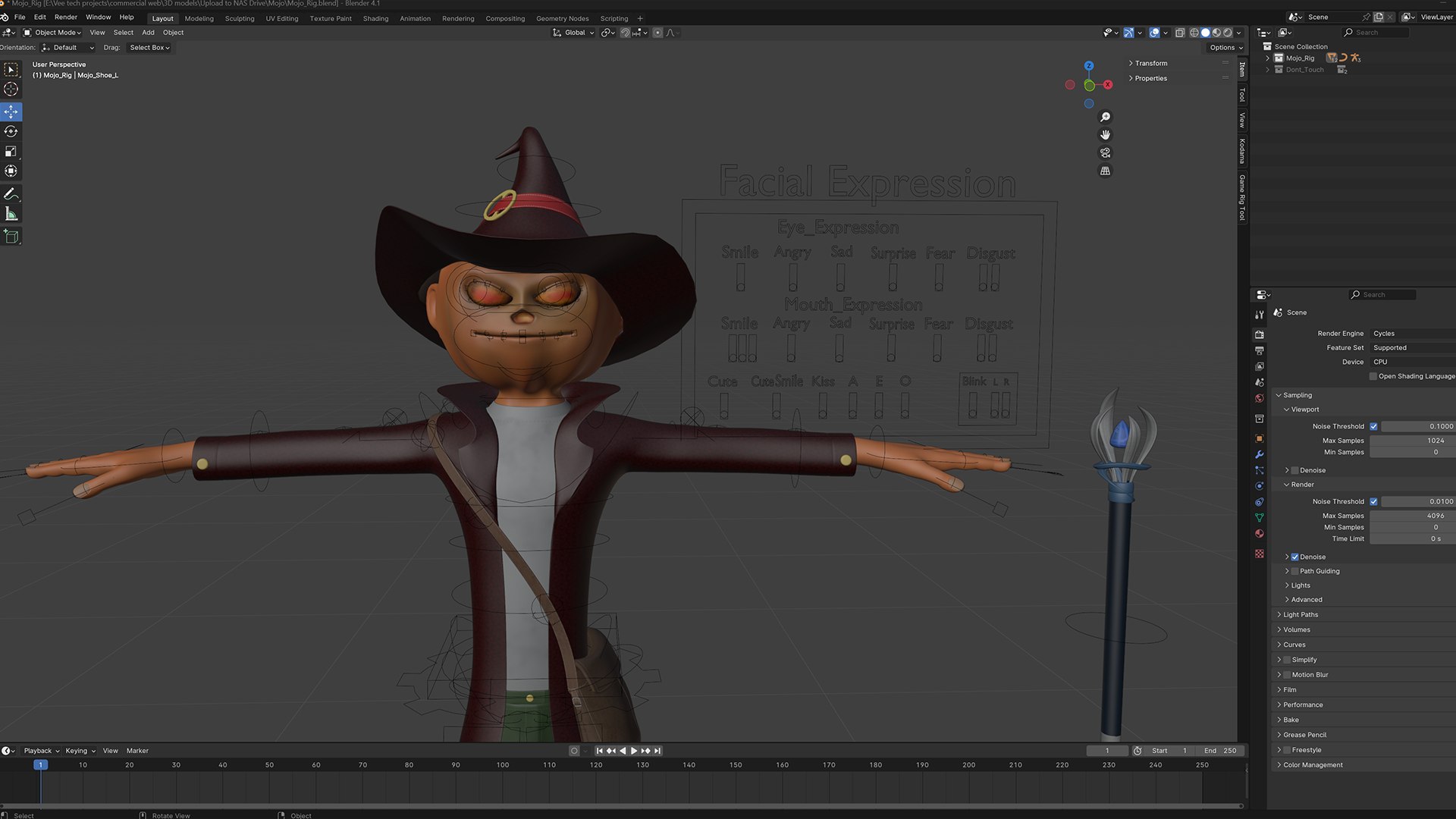The width and height of the screenshot is (1456, 819).
Task: Select the Add Cube tool
Action: [11, 237]
